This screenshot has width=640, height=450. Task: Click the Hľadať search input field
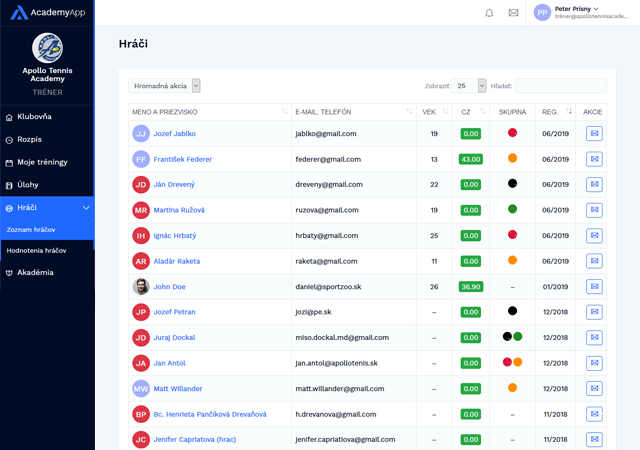point(560,86)
